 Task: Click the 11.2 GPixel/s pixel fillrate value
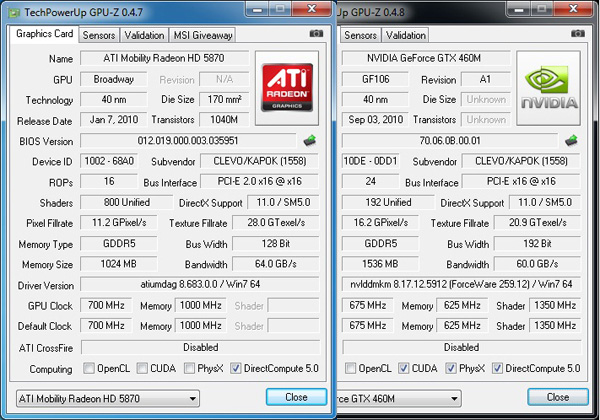[x=119, y=223]
